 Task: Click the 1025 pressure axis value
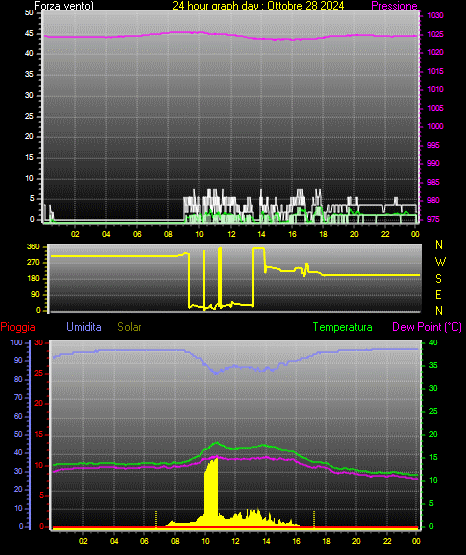(435, 34)
